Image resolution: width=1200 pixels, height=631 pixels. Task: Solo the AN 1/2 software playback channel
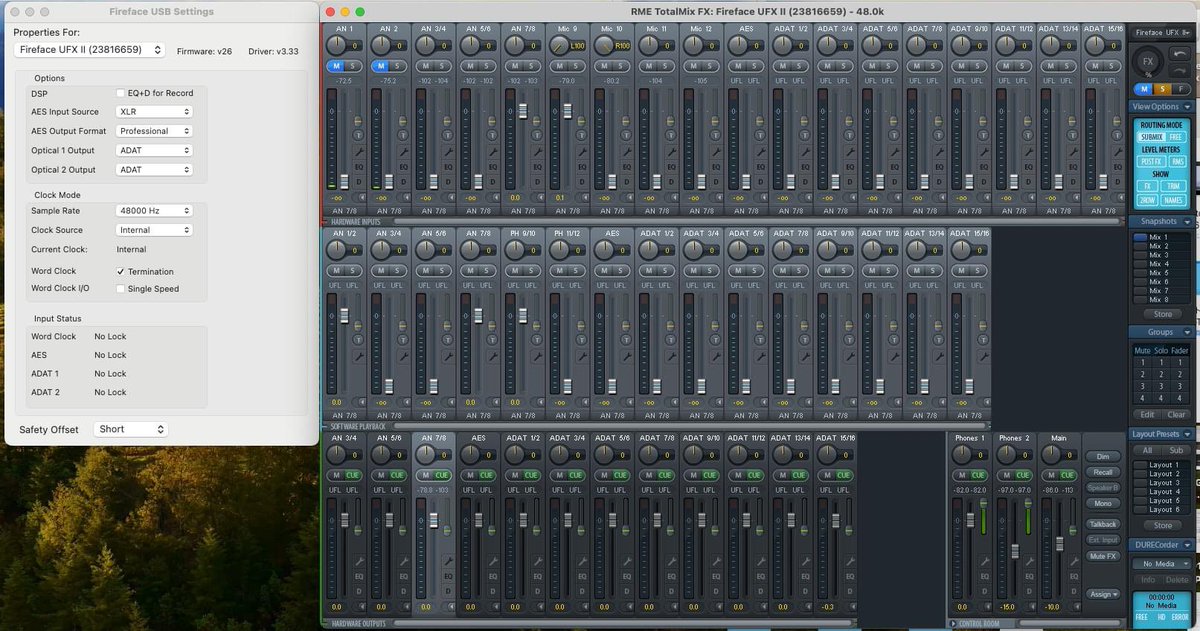point(355,271)
